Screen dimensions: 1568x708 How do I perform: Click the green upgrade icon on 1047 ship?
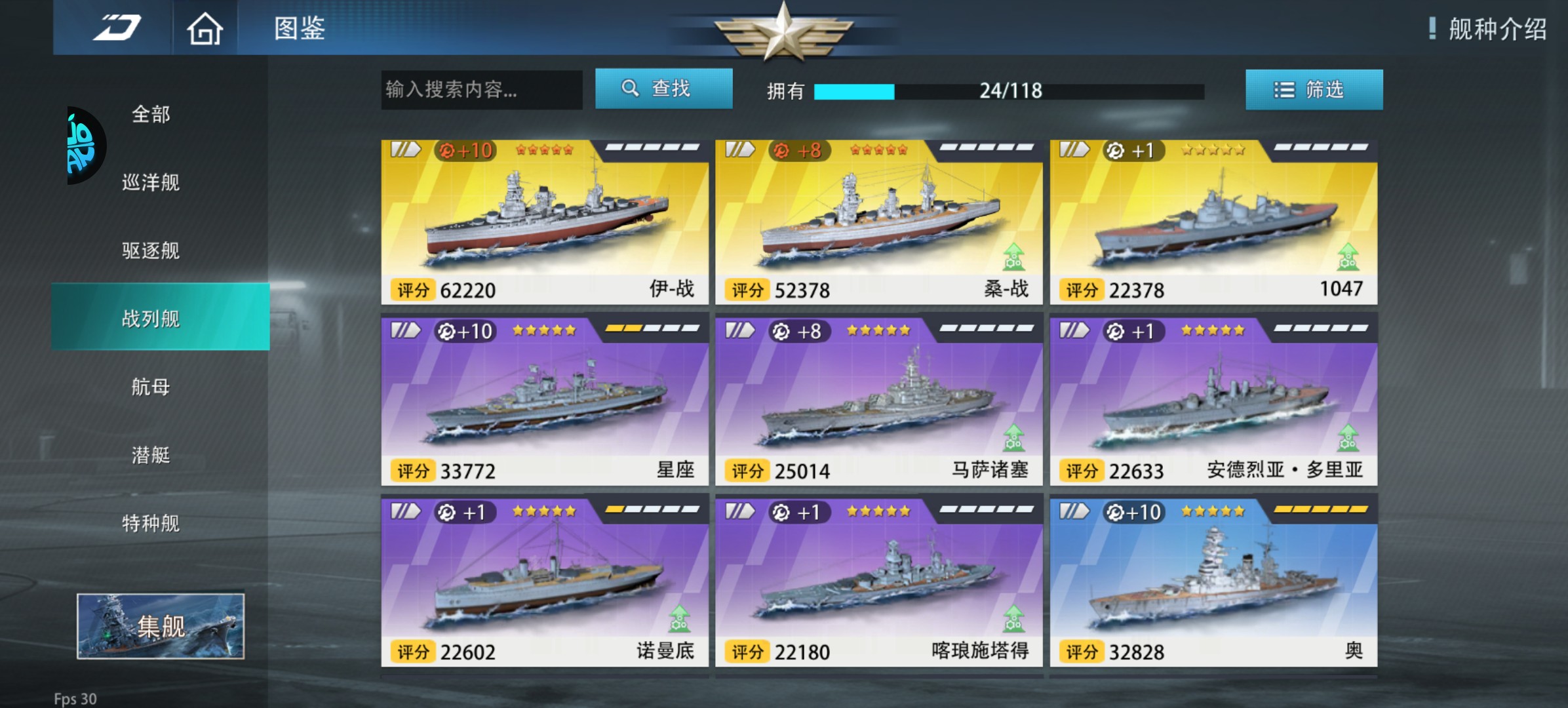(1348, 256)
